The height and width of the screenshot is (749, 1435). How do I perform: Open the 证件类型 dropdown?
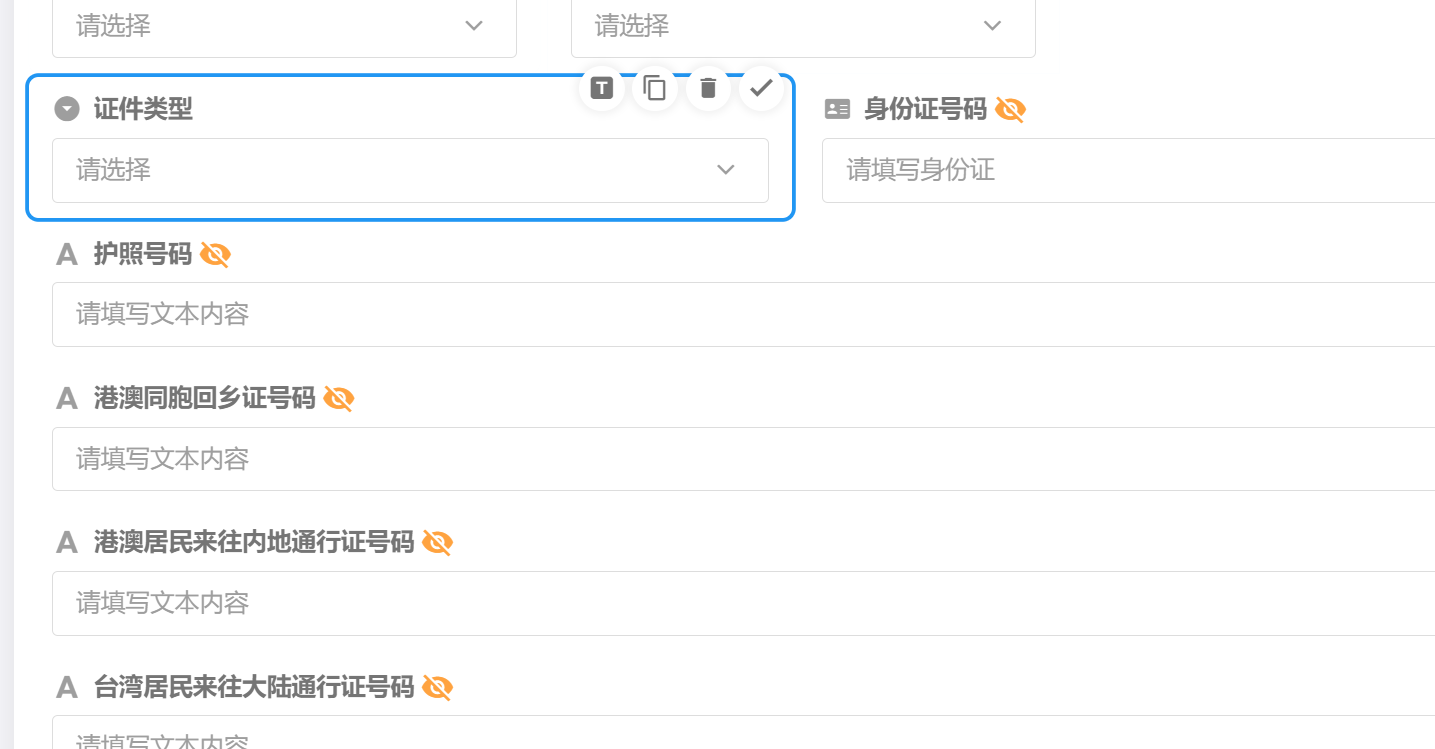(x=410, y=170)
